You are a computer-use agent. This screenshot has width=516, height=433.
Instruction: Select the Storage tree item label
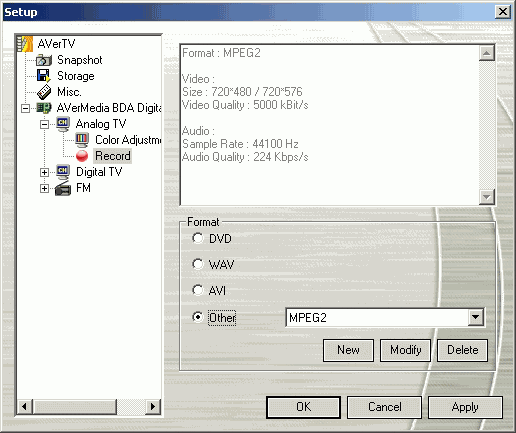pos(76,76)
